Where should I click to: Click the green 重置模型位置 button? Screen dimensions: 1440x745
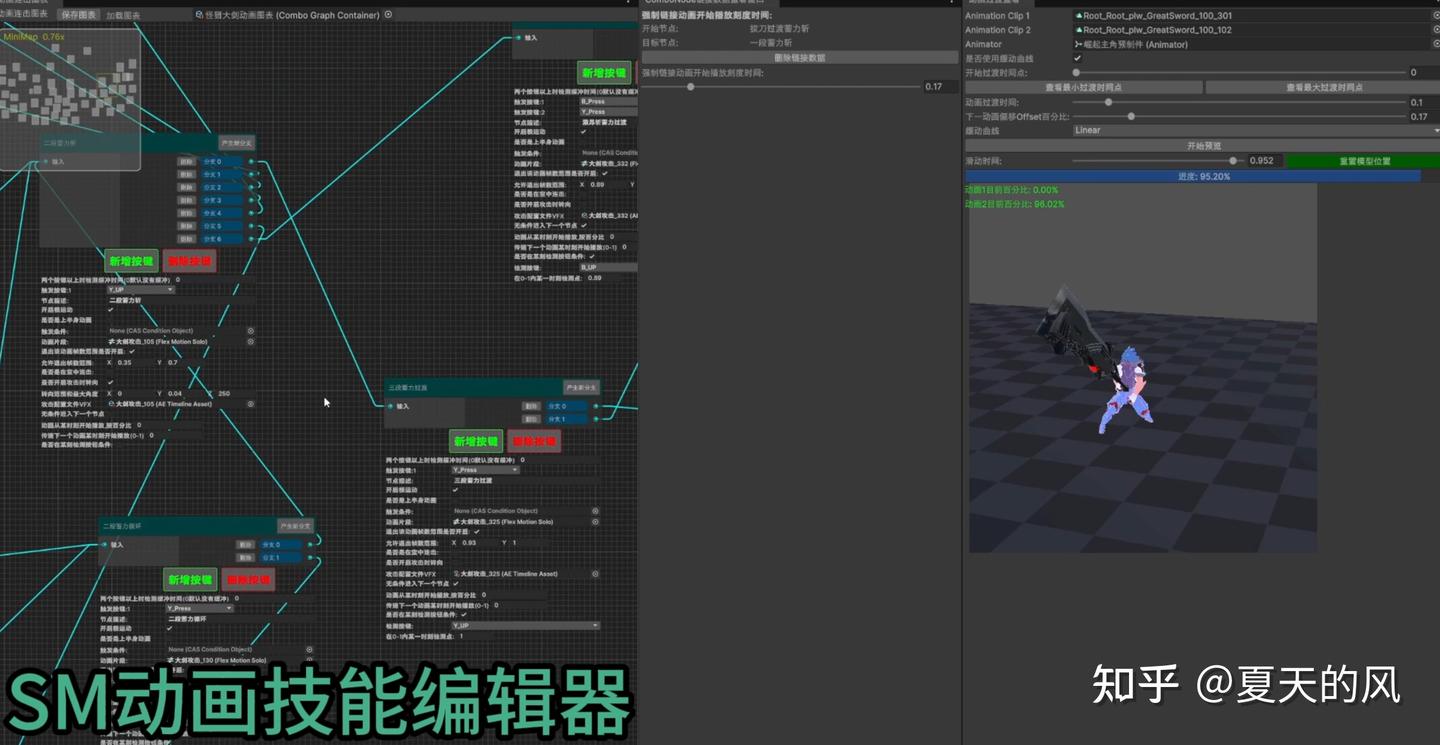(1364, 161)
